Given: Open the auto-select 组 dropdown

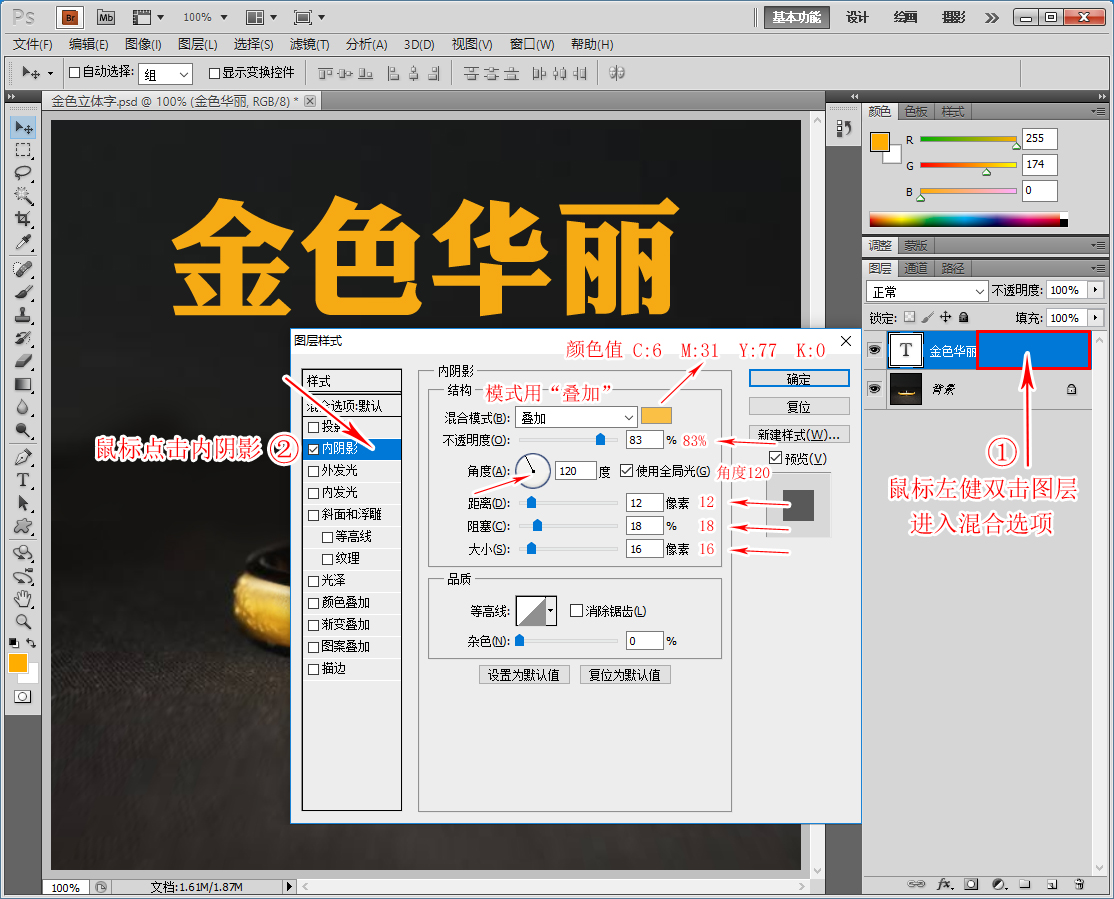Looking at the screenshot, I should coord(165,73).
